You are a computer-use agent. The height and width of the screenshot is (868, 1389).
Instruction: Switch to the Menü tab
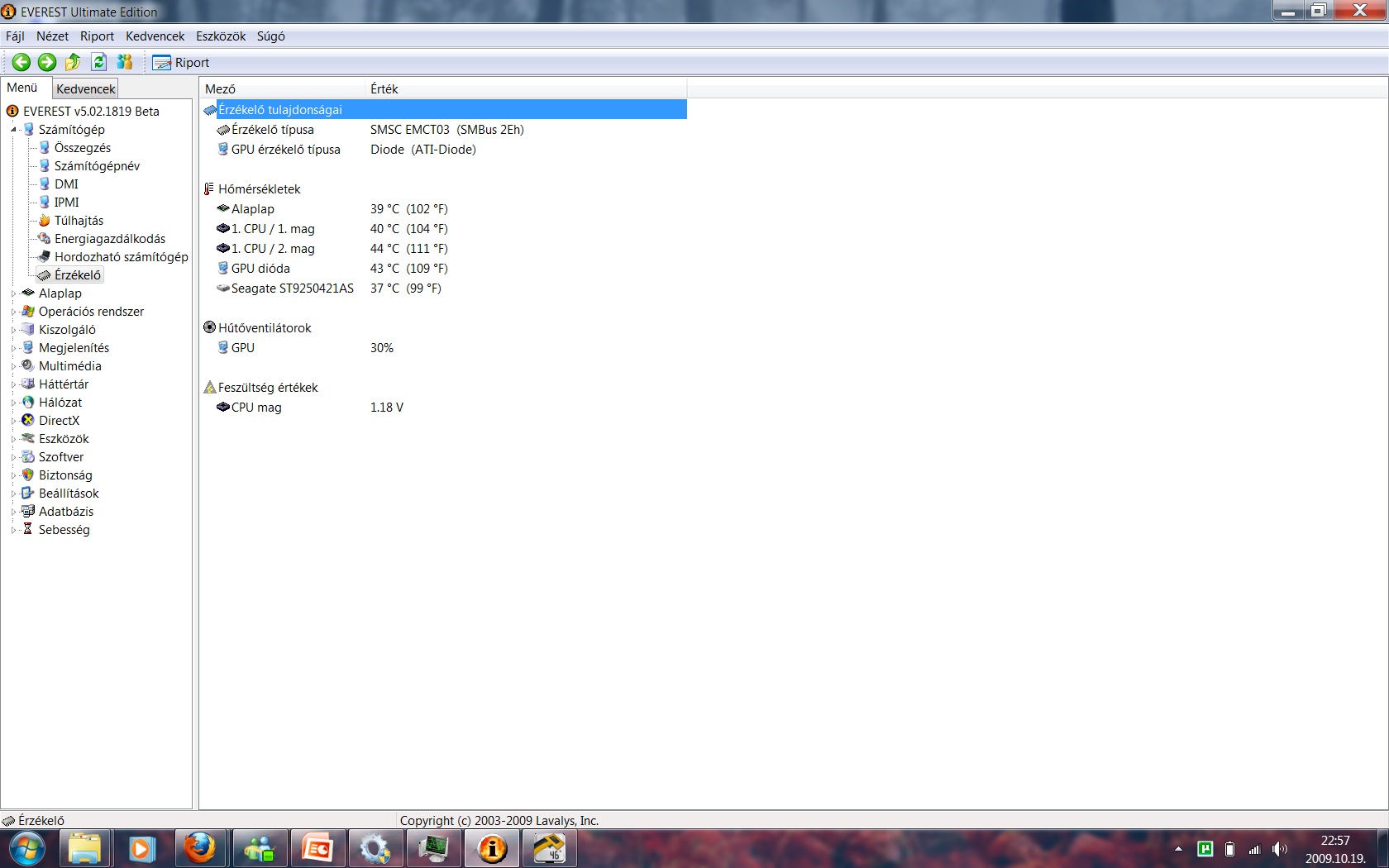click(22, 88)
